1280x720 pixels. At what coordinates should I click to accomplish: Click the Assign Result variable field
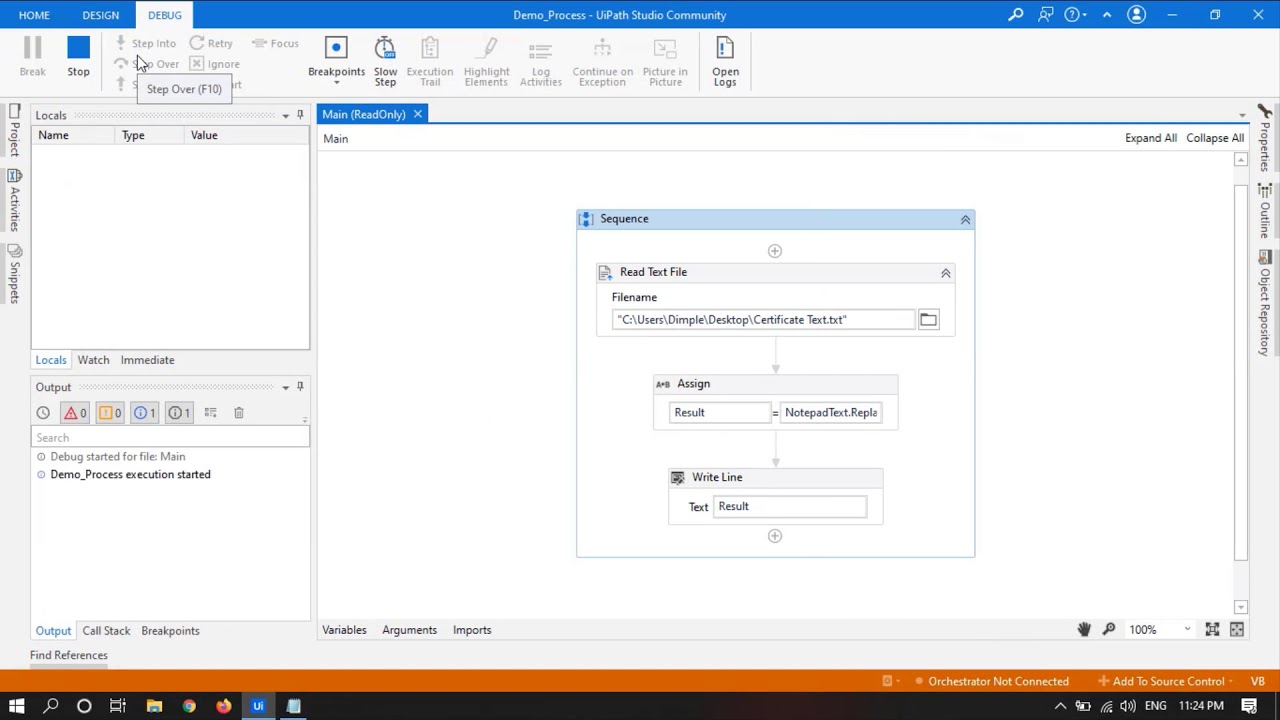(719, 412)
